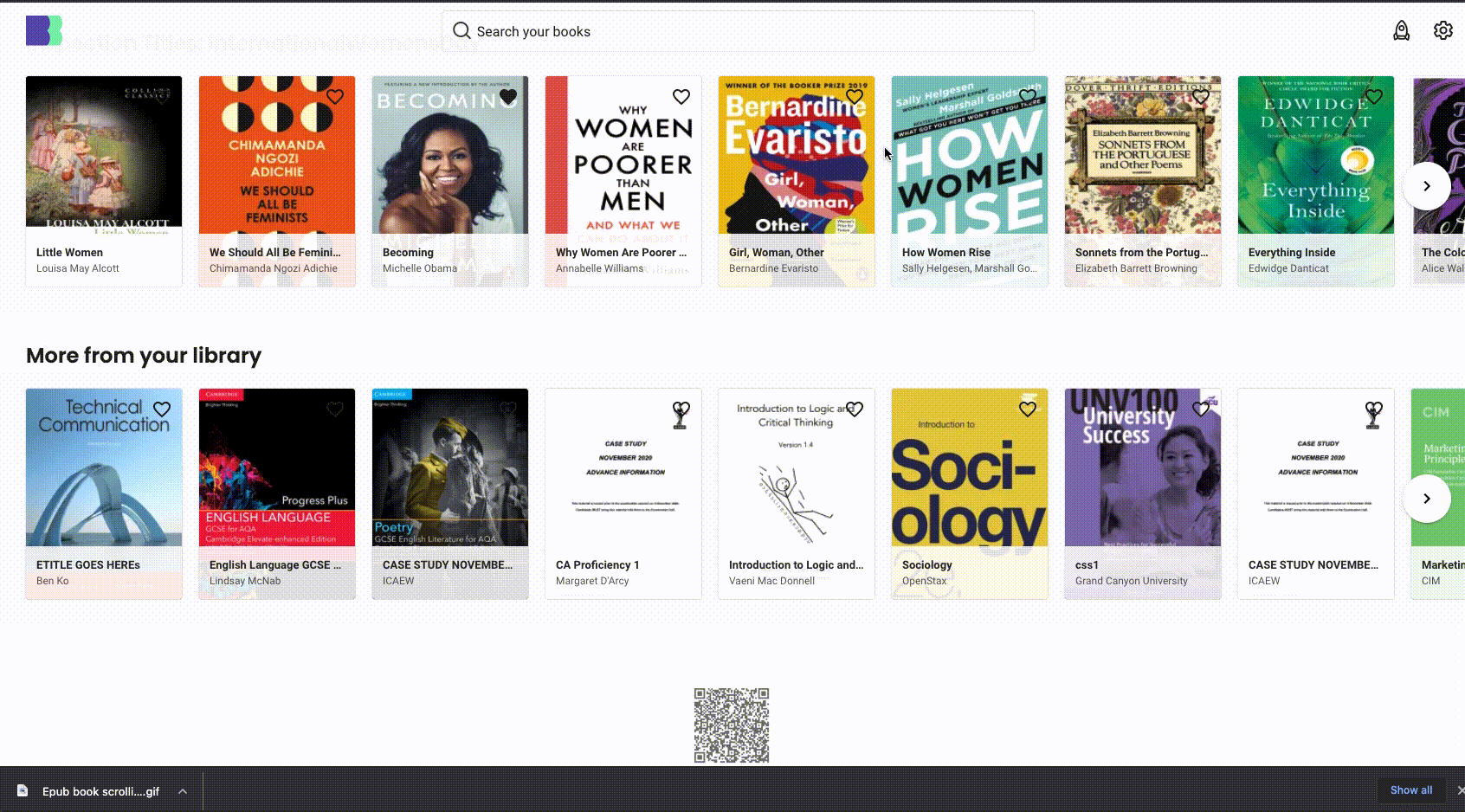Favorite English Language GCSE book
This screenshot has height=812, width=1465.
coord(335,409)
